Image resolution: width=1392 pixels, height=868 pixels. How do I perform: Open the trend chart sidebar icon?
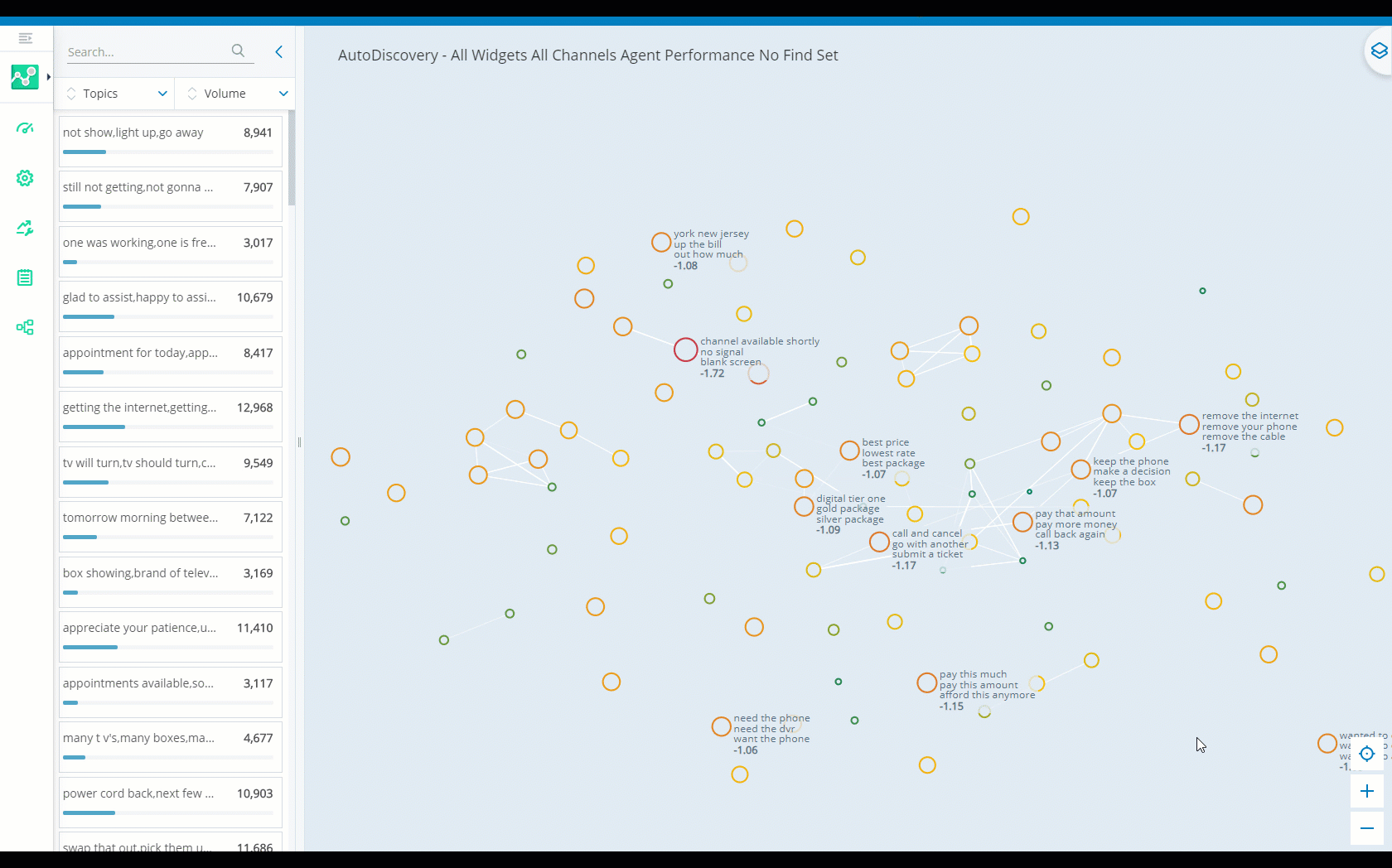click(25, 228)
